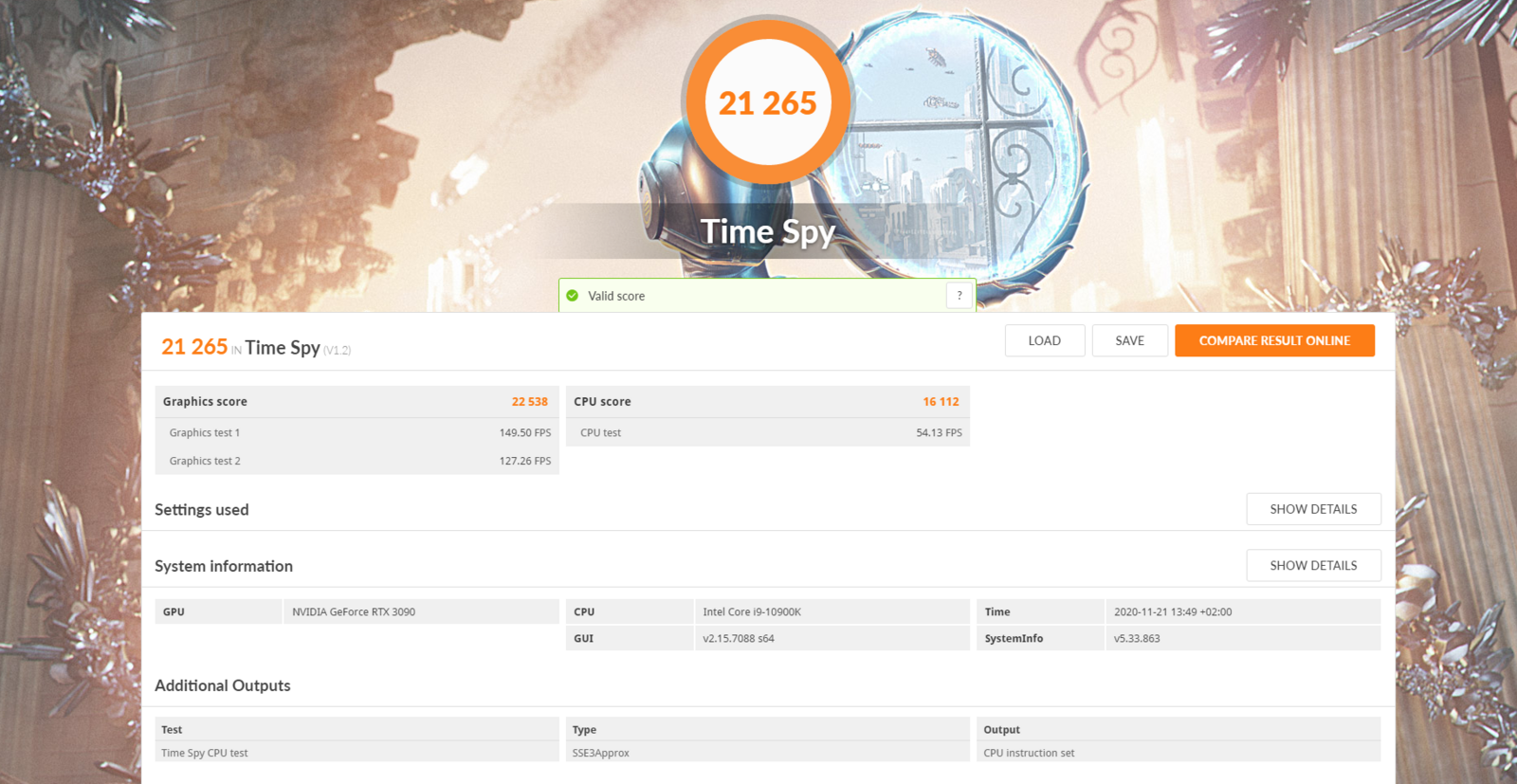This screenshot has width=1517, height=784.
Task: Open COMPARE RESULT ONLINE
Action: click(1274, 340)
